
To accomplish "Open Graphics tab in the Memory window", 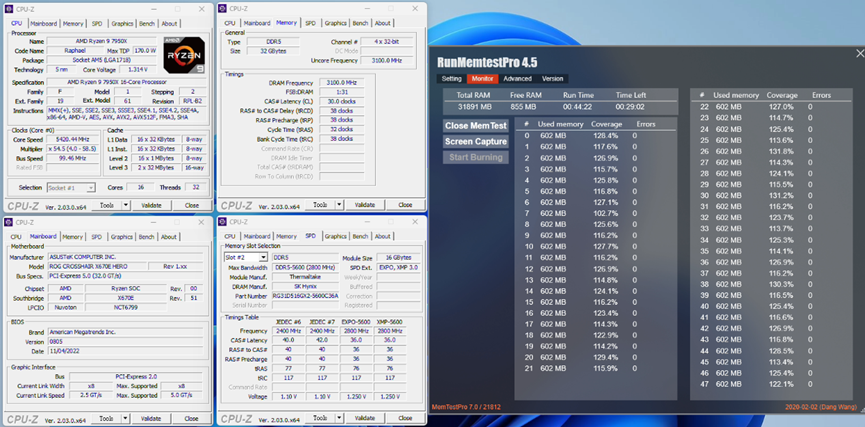I will click(x=335, y=23).
